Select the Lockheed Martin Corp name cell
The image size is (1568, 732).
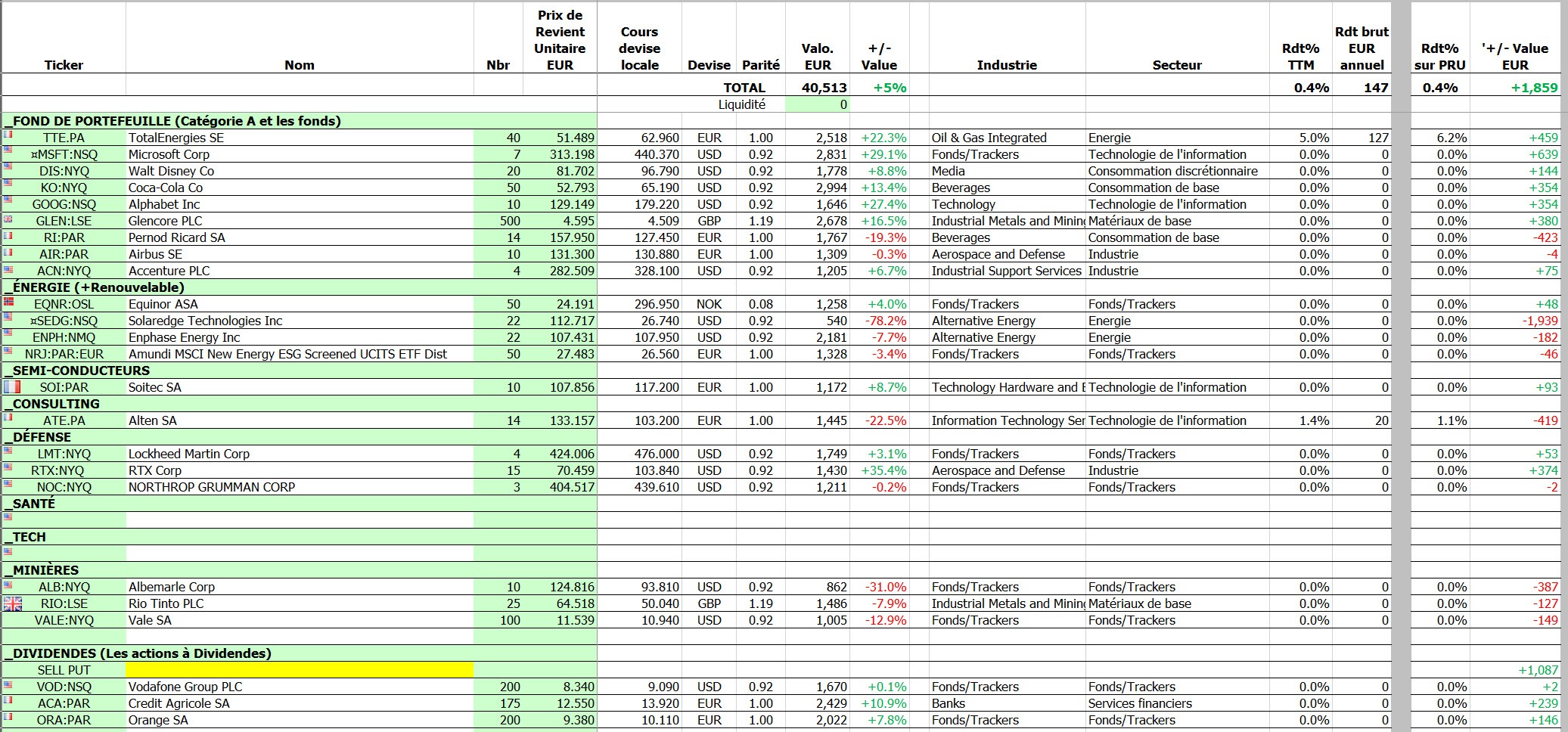(300, 454)
